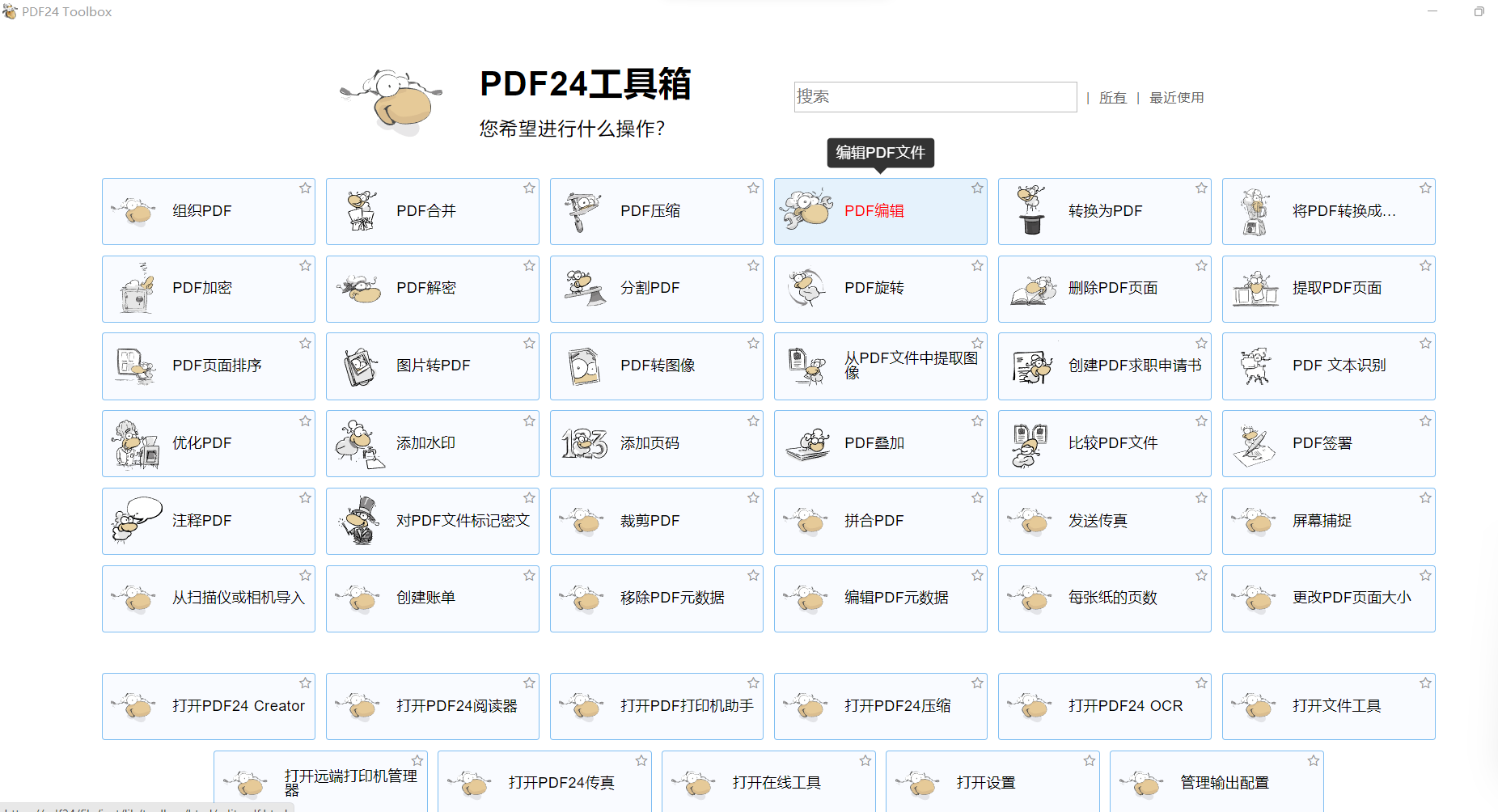This screenshot has width=1498, height=812.
Task: Star the 分割PDF tile
Action: [x=753, y=266]
